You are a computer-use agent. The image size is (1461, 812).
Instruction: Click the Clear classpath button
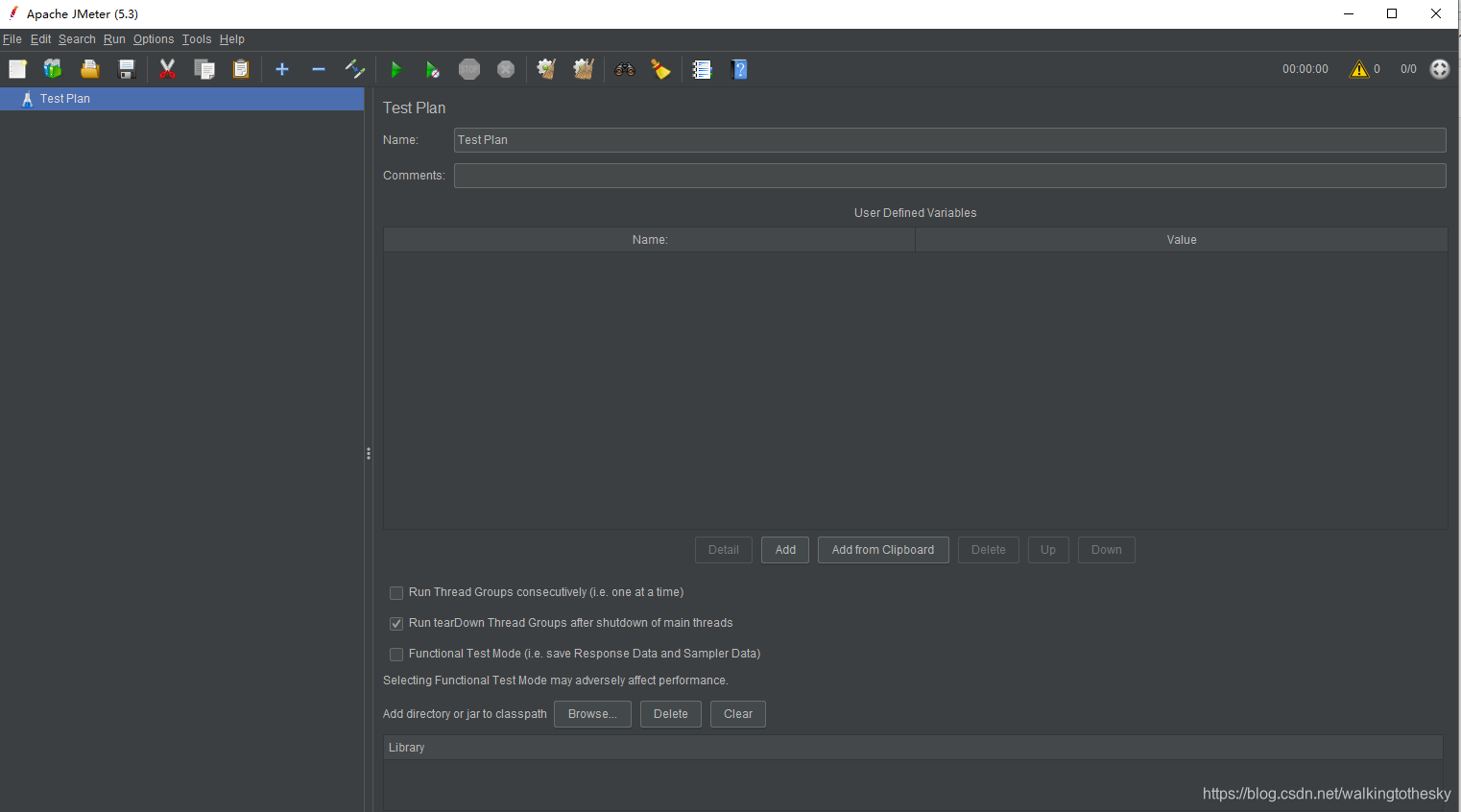(738, 714)
